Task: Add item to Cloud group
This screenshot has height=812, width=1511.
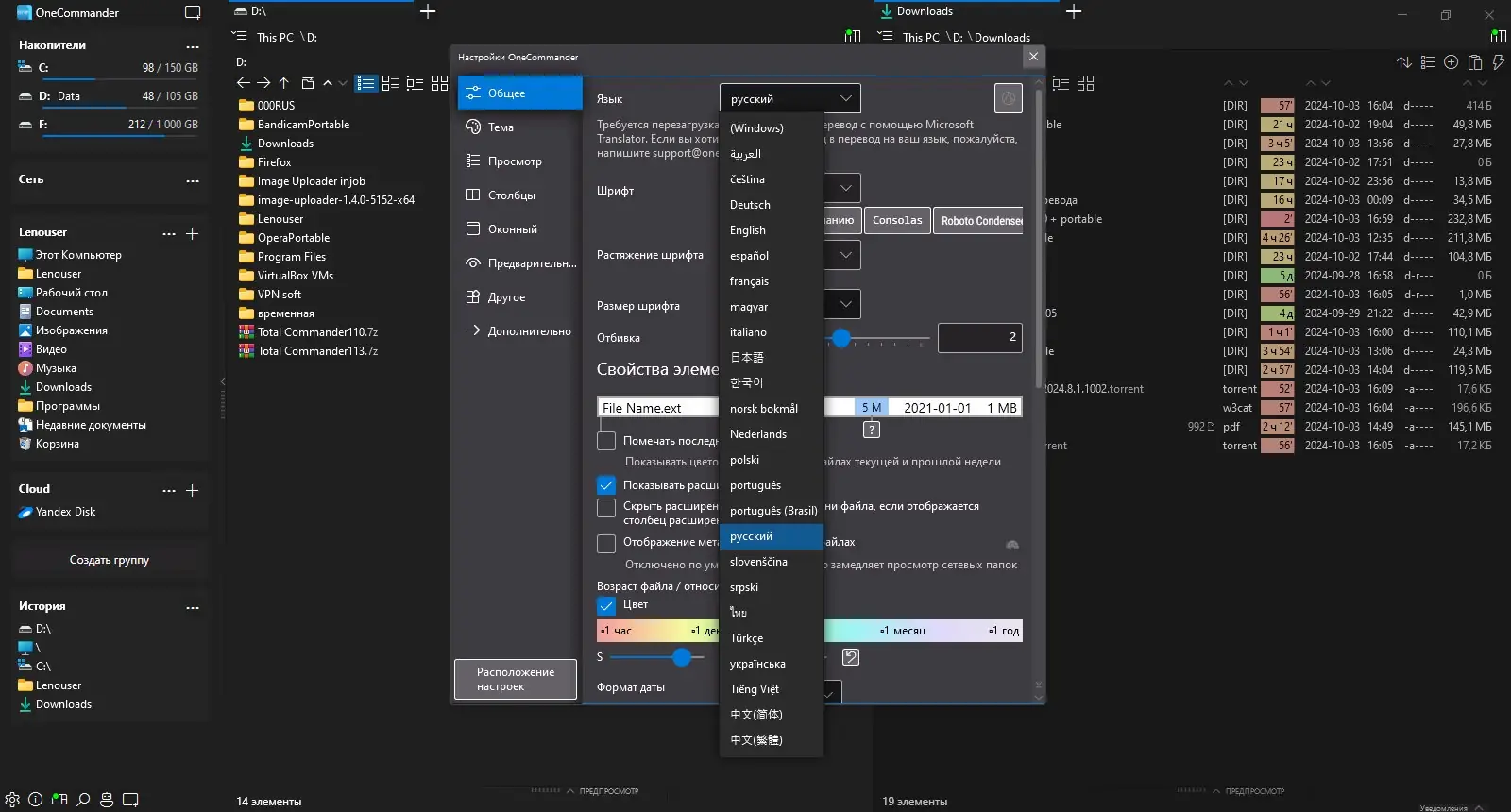Action: tap(192, 490)
